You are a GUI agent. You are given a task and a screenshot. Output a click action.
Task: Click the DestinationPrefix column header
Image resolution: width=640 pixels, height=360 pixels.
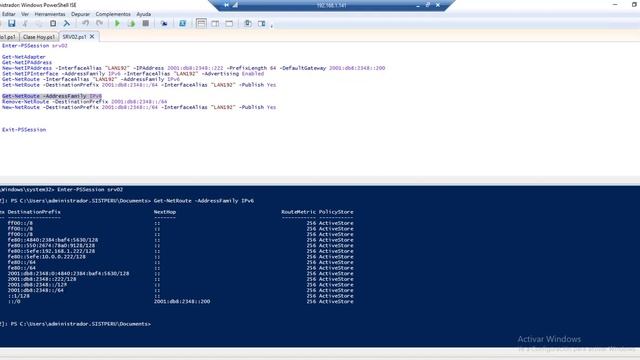tap(34, 212)
